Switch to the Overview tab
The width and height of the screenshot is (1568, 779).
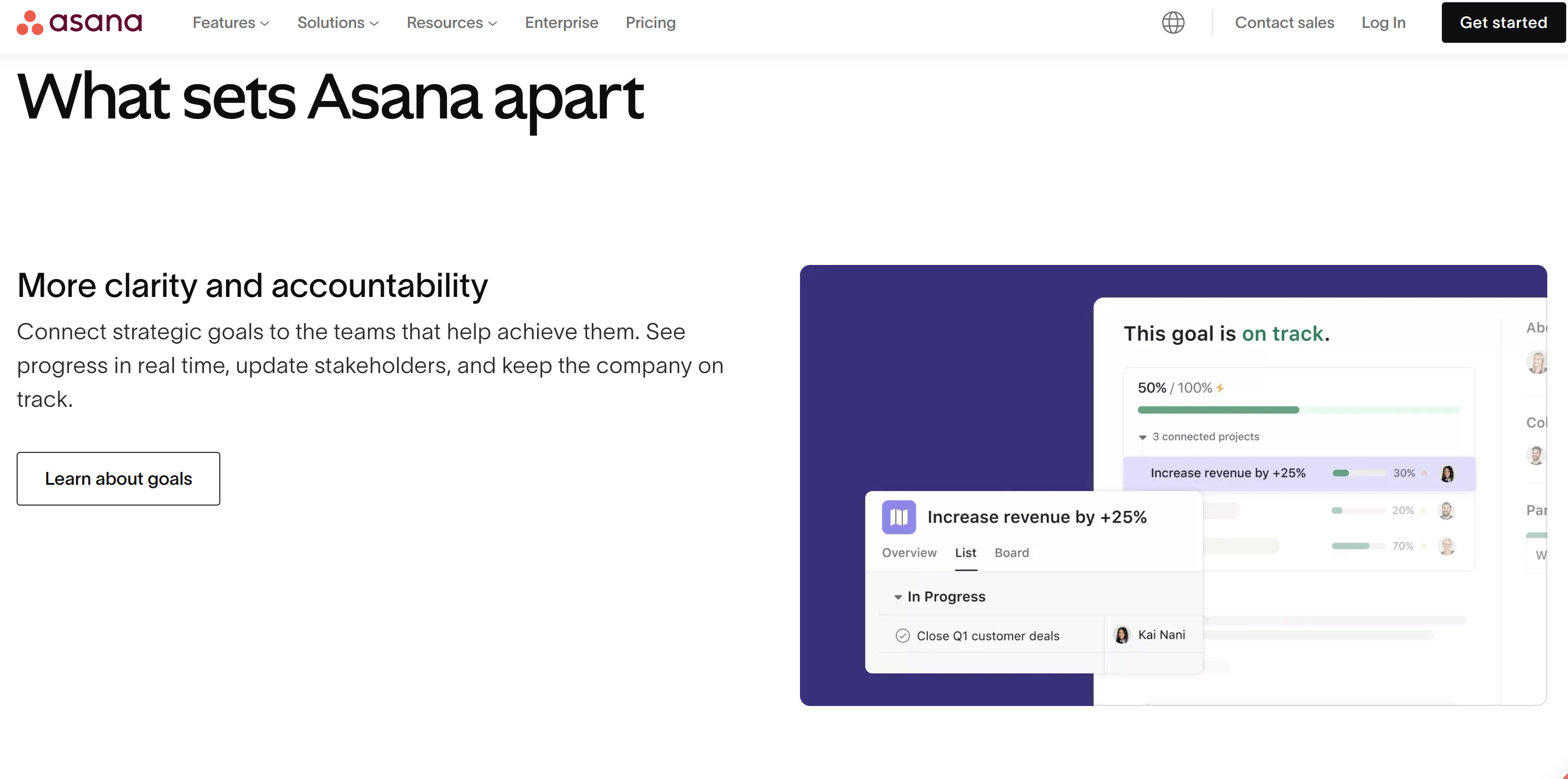(x=909, y=552)
